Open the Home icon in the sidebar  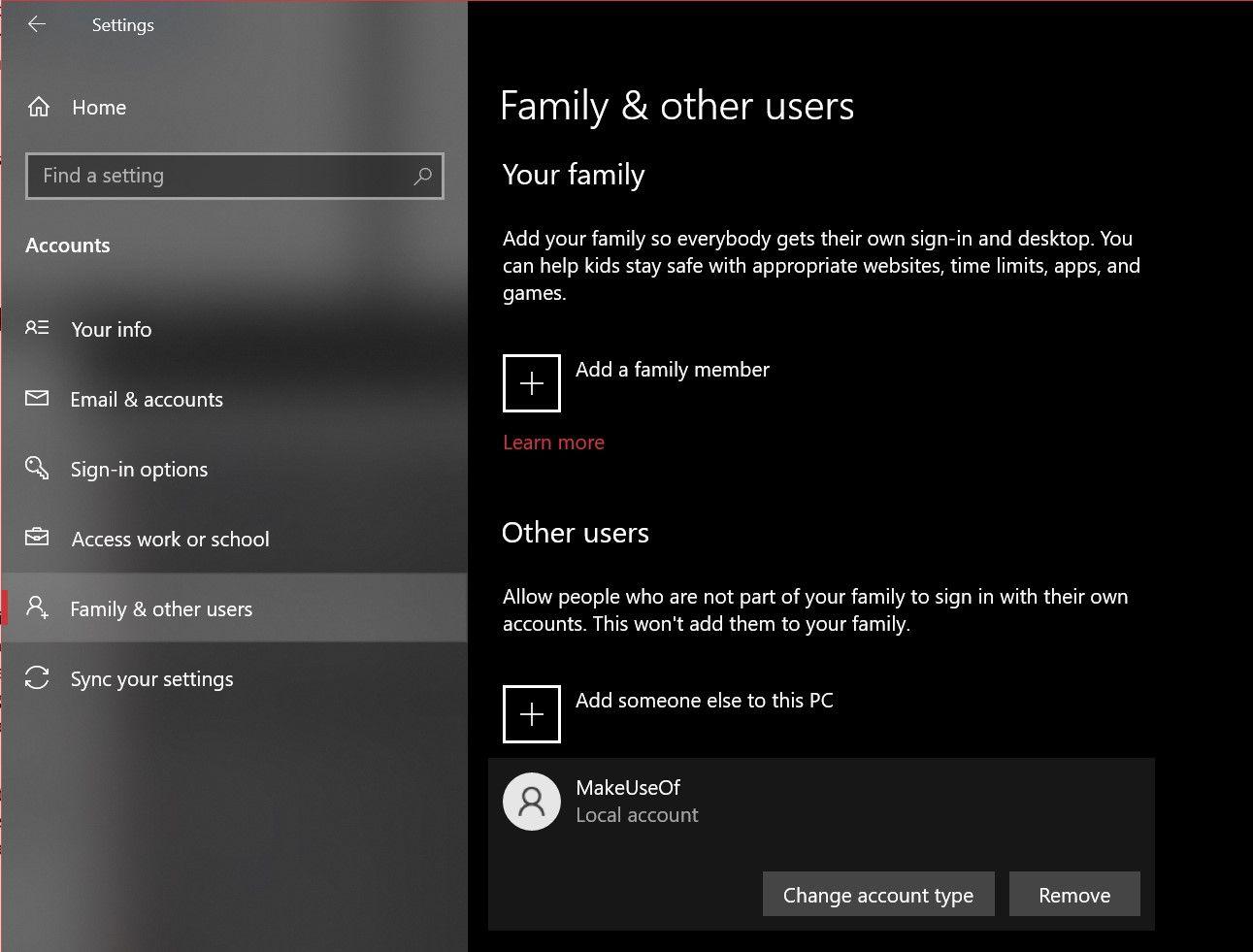pyautogui.click(x=39, y=107)
